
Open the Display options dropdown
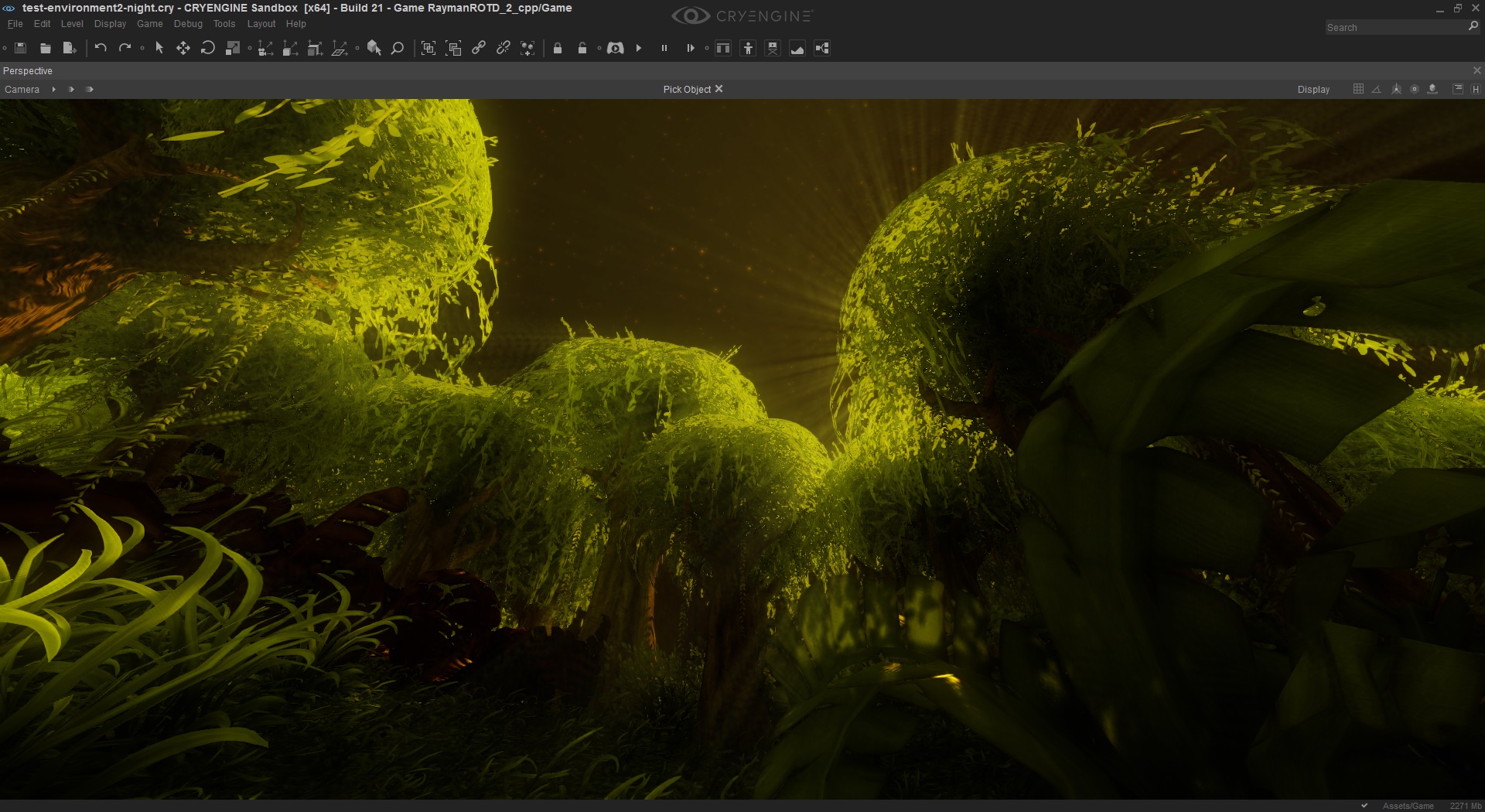point(1313,90)
